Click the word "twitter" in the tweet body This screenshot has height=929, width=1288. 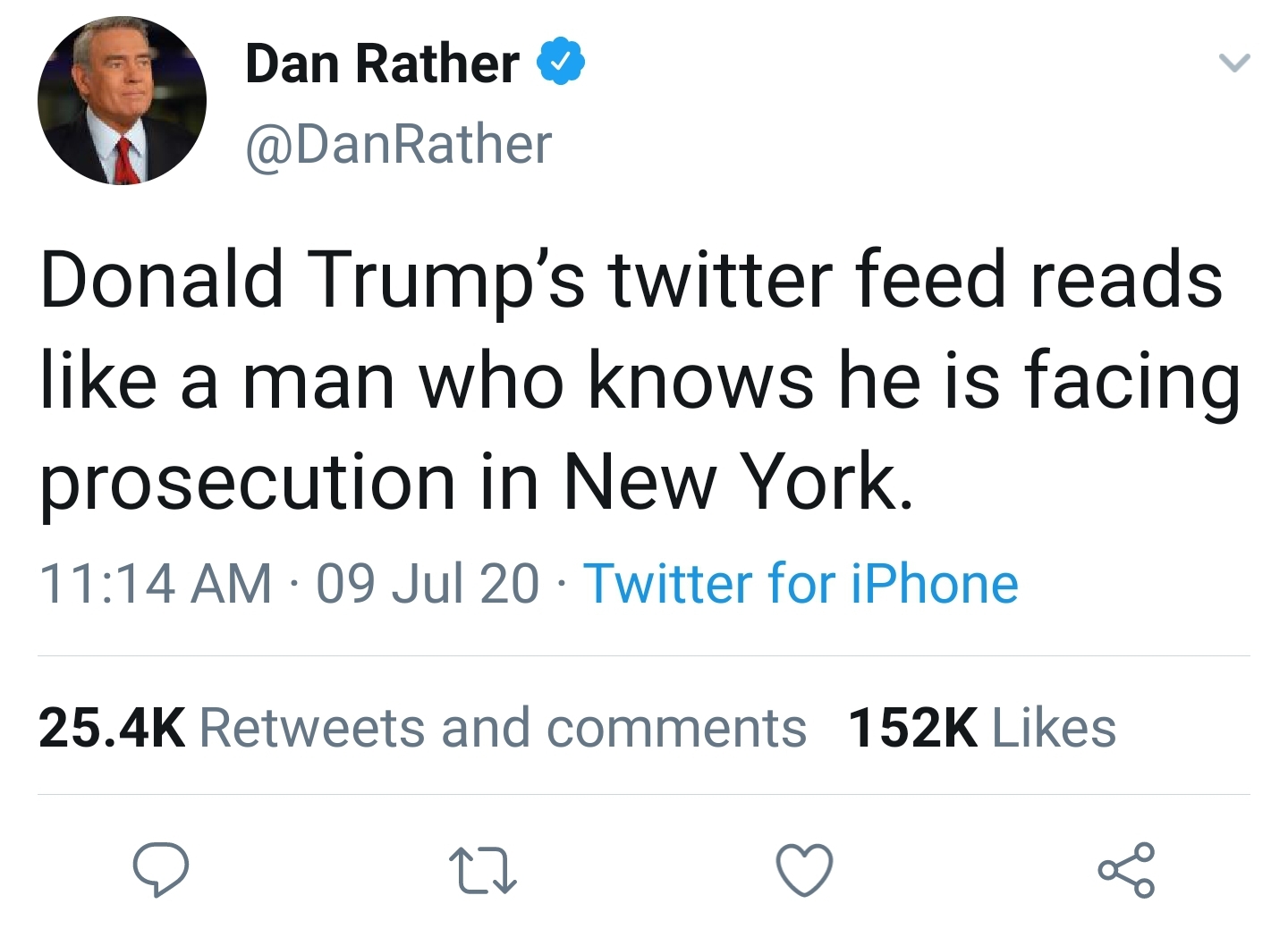(720, 279)
